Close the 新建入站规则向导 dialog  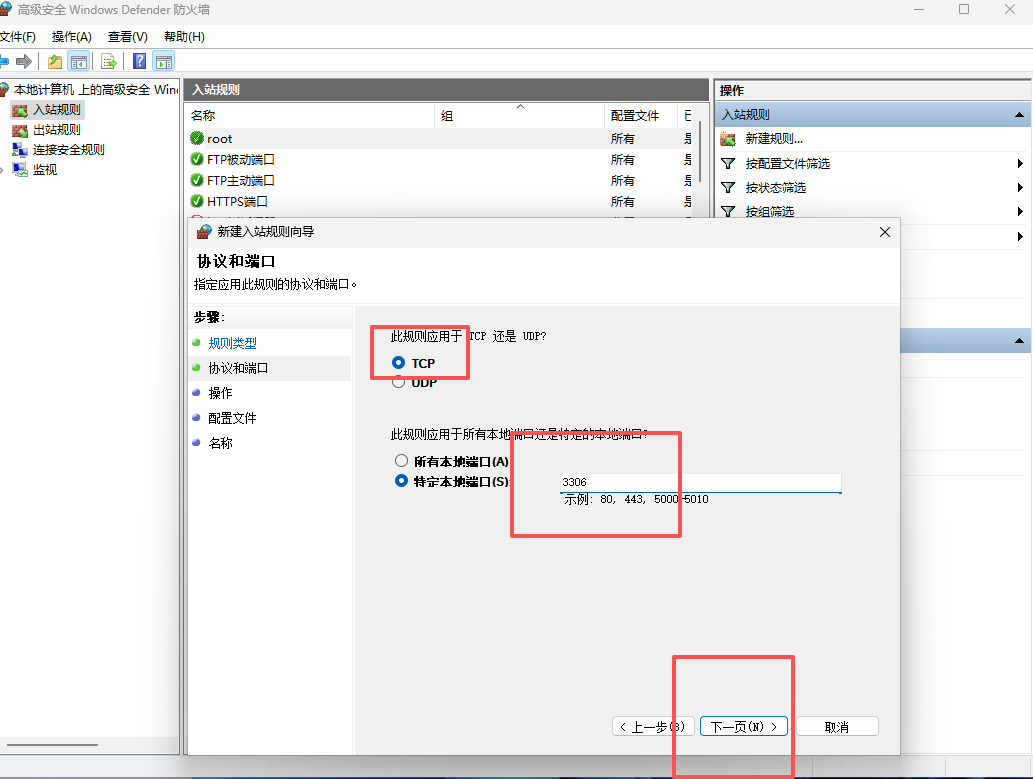point(885,232)
